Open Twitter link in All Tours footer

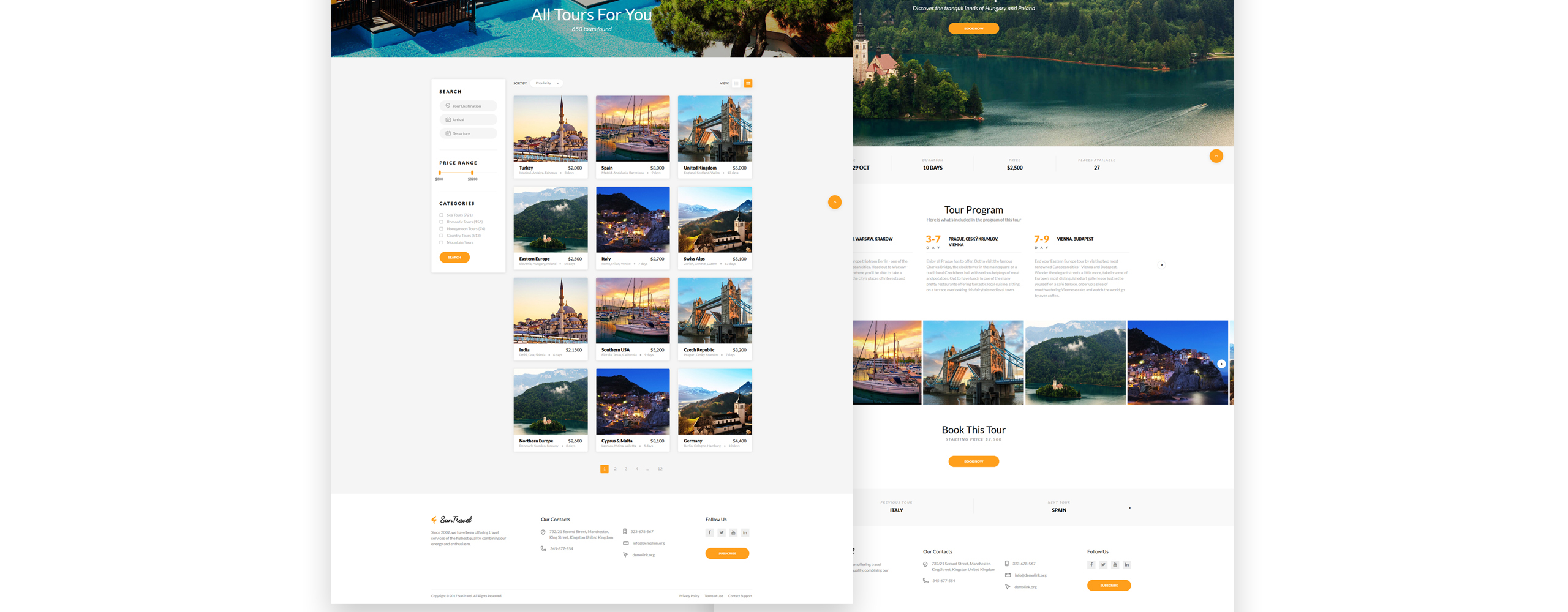(721, 532)
